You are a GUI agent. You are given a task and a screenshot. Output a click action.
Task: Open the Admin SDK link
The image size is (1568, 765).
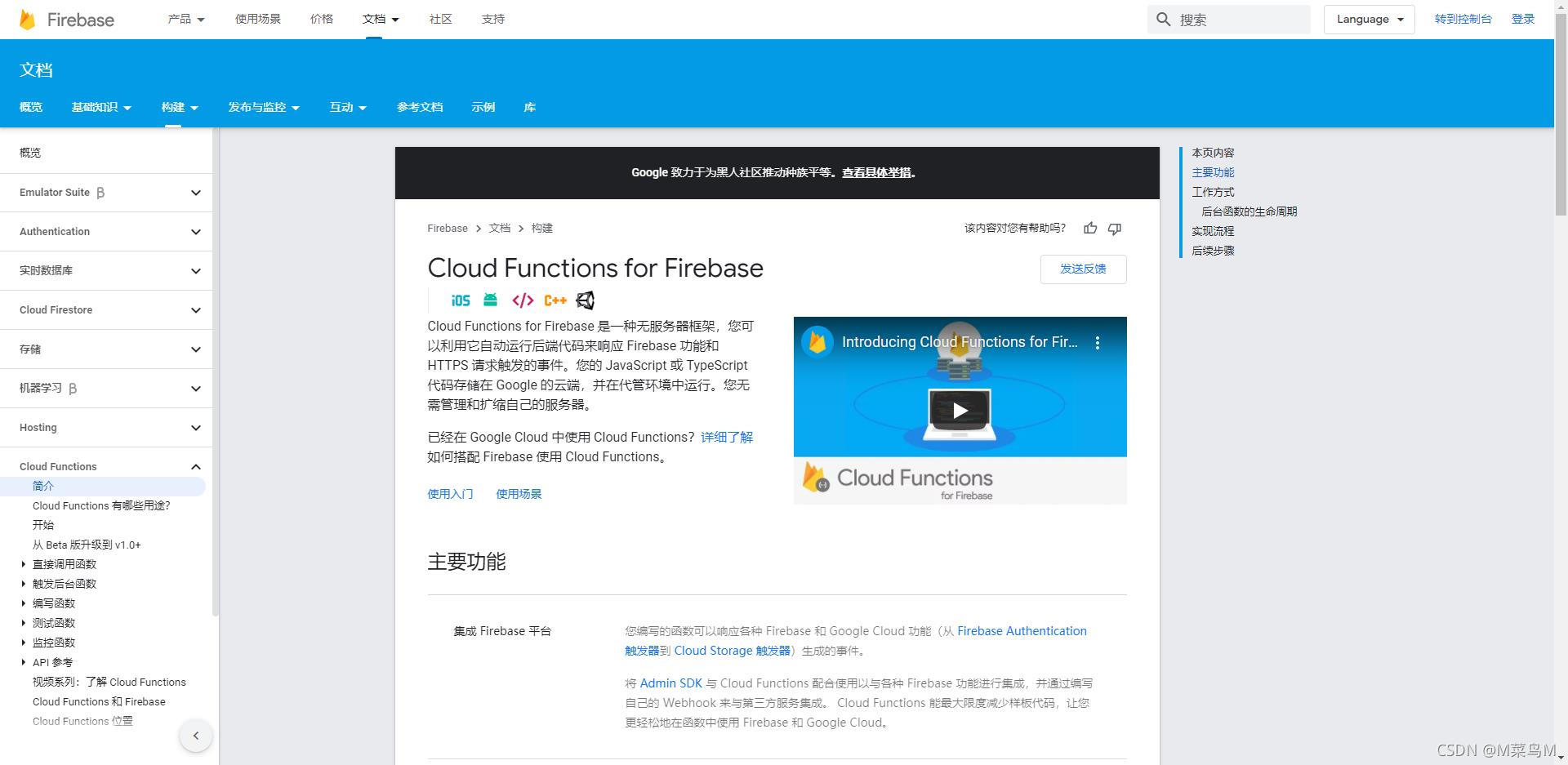[671, 683]
